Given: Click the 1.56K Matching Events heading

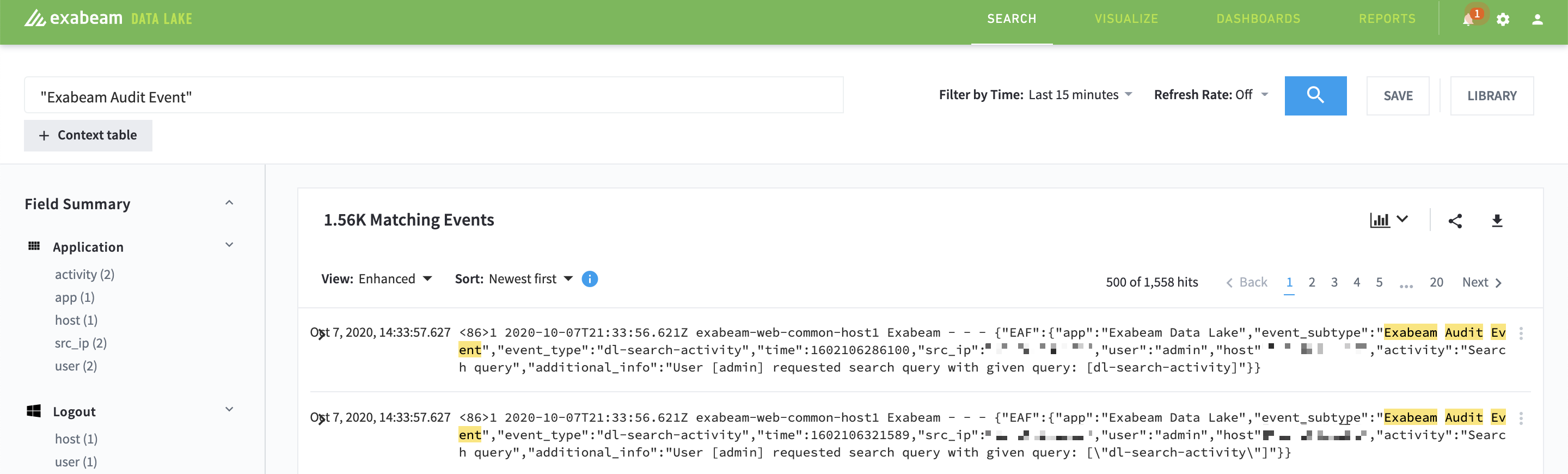Looking at the screenshot, I should 408,220.
